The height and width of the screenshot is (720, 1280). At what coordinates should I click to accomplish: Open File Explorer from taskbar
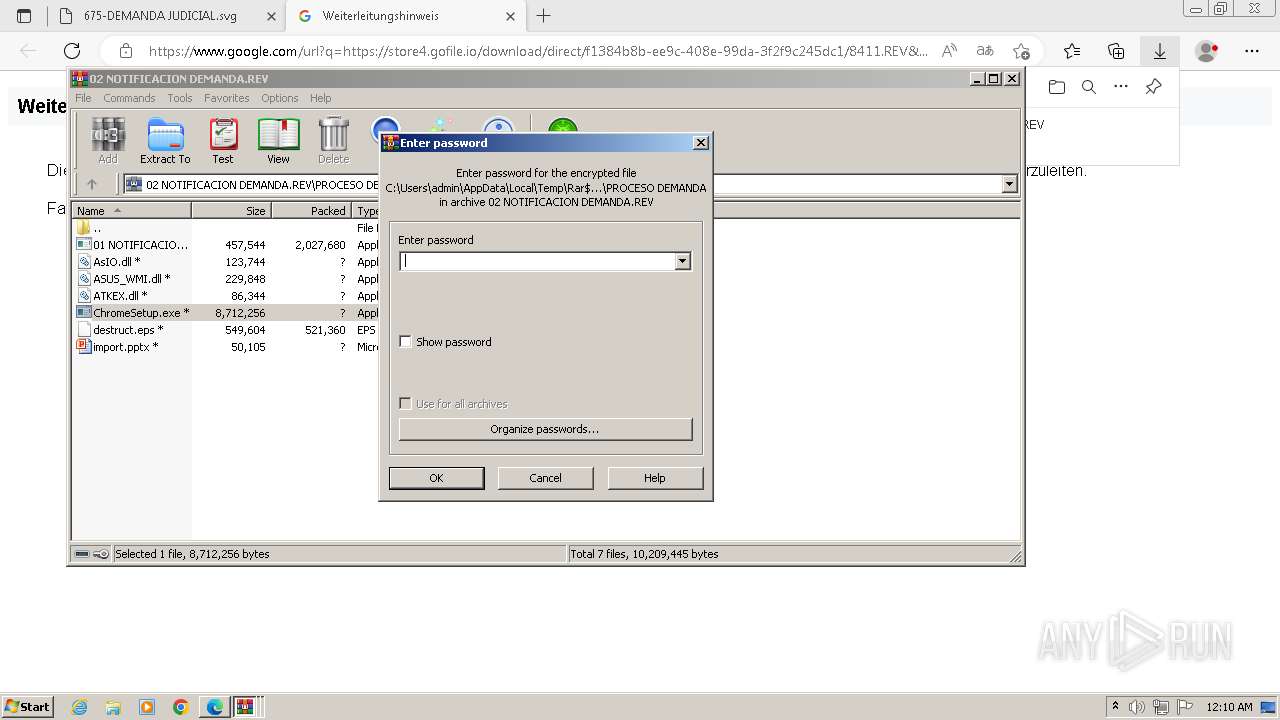113,707
